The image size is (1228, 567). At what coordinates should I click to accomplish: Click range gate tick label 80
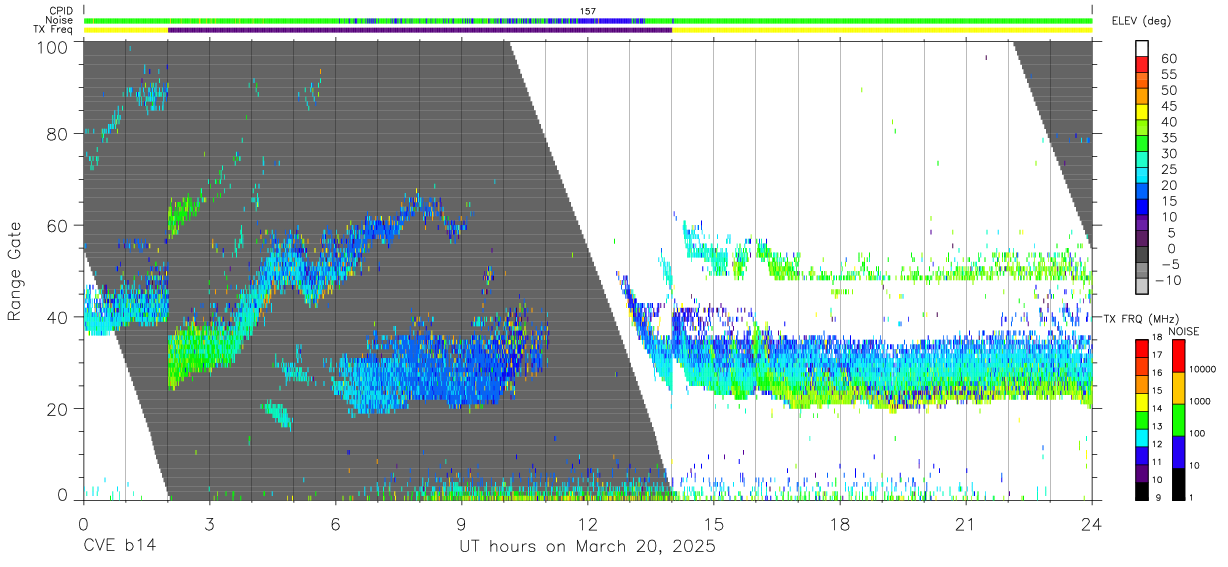click(56, 134)
